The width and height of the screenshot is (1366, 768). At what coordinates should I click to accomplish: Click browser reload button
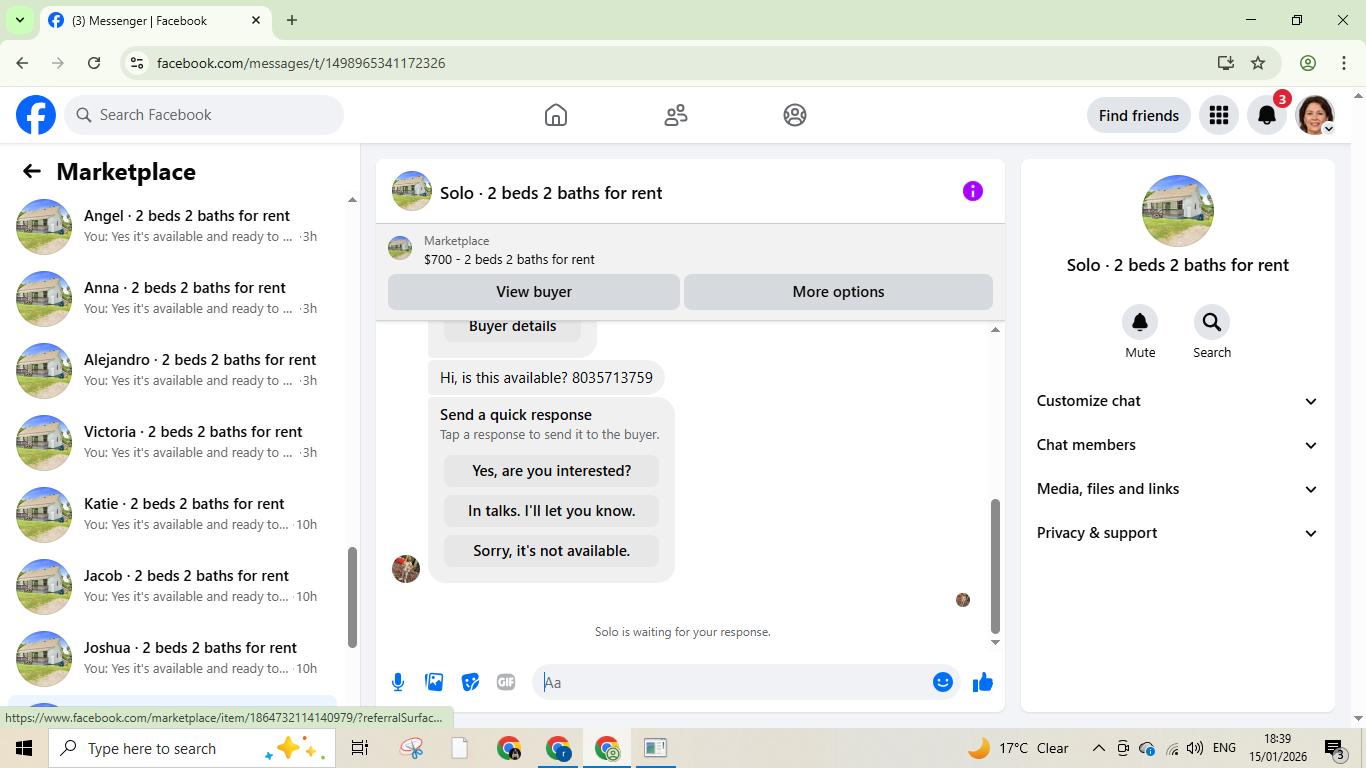(x=94, y=63)
